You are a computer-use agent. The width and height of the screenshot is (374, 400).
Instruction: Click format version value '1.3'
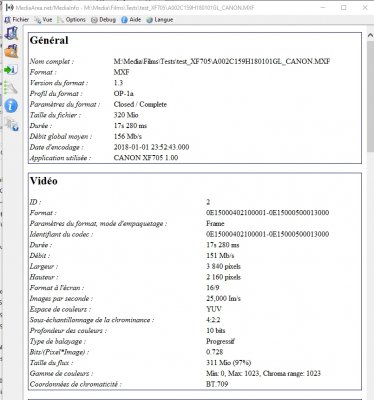[x=118, y=83]
